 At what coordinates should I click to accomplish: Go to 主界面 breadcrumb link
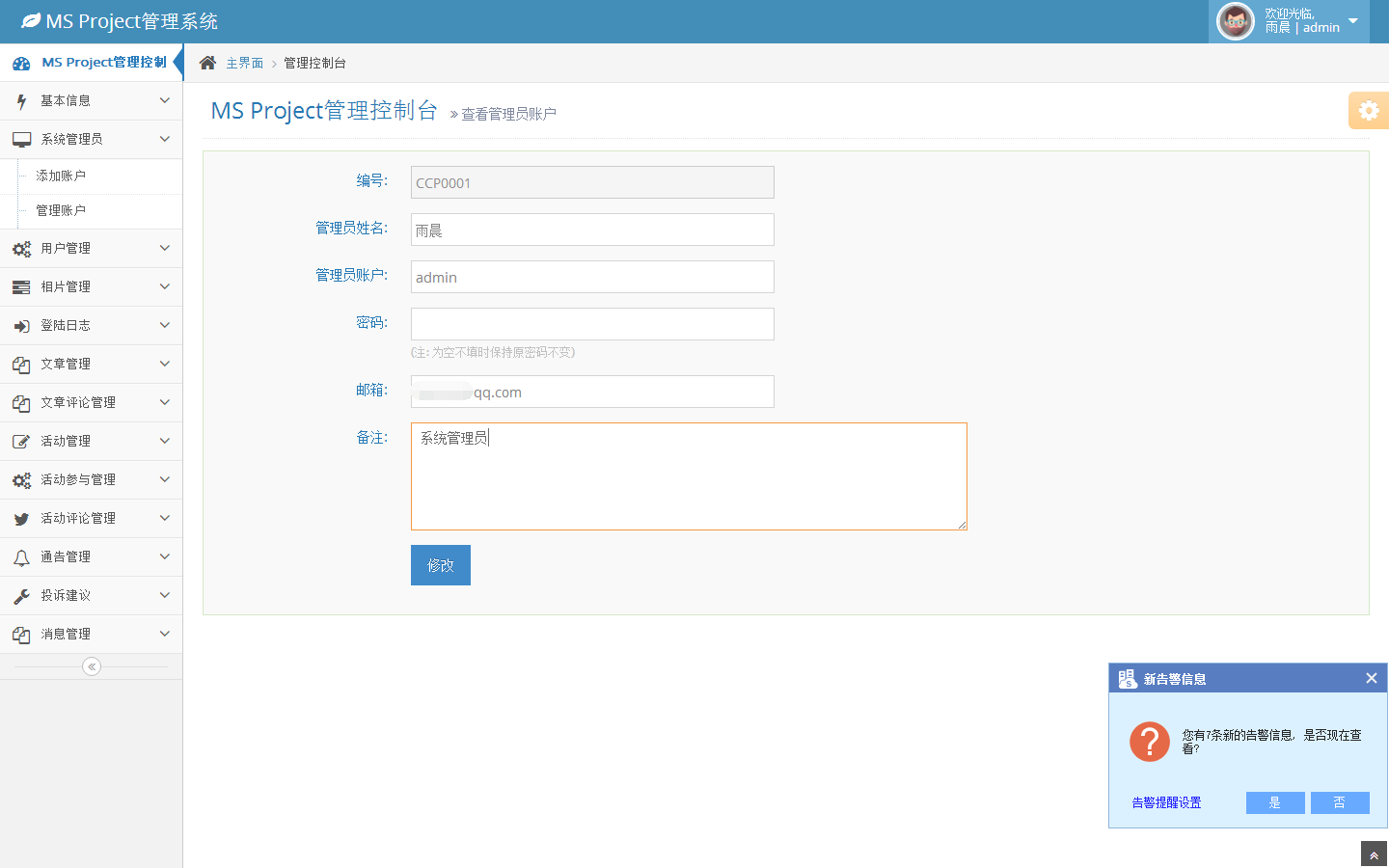[x=244, y=63]
